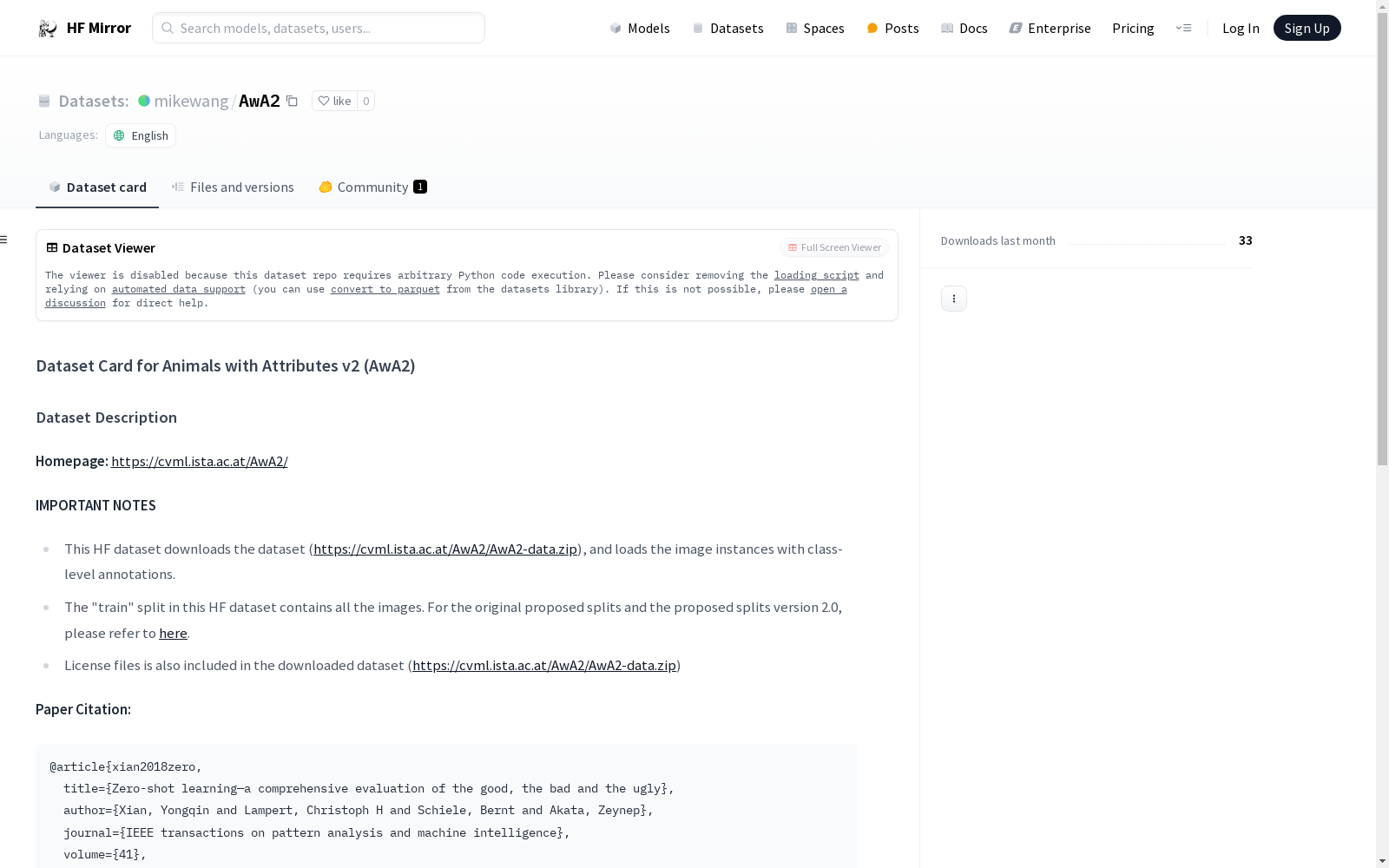Switch to the Files and versions tab
1389x868 pixels.
233,187
